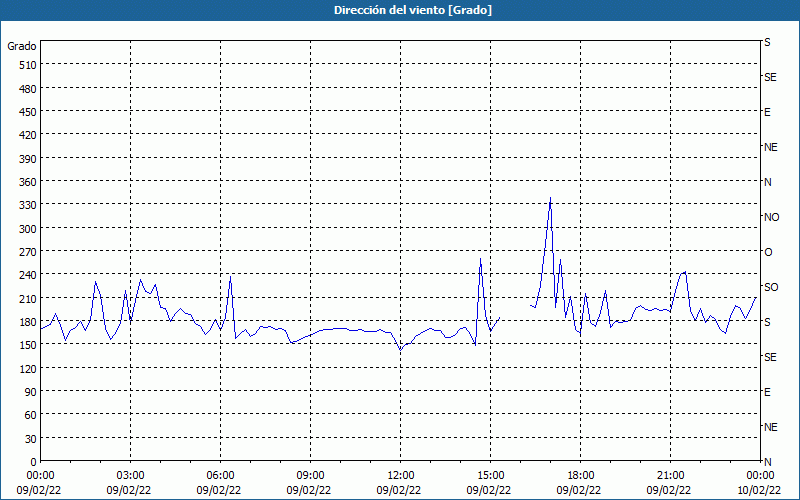Screen dimensions: 800x500
Task: Click the 'NE' compass label aligned with 390
Action: [770, 147]
